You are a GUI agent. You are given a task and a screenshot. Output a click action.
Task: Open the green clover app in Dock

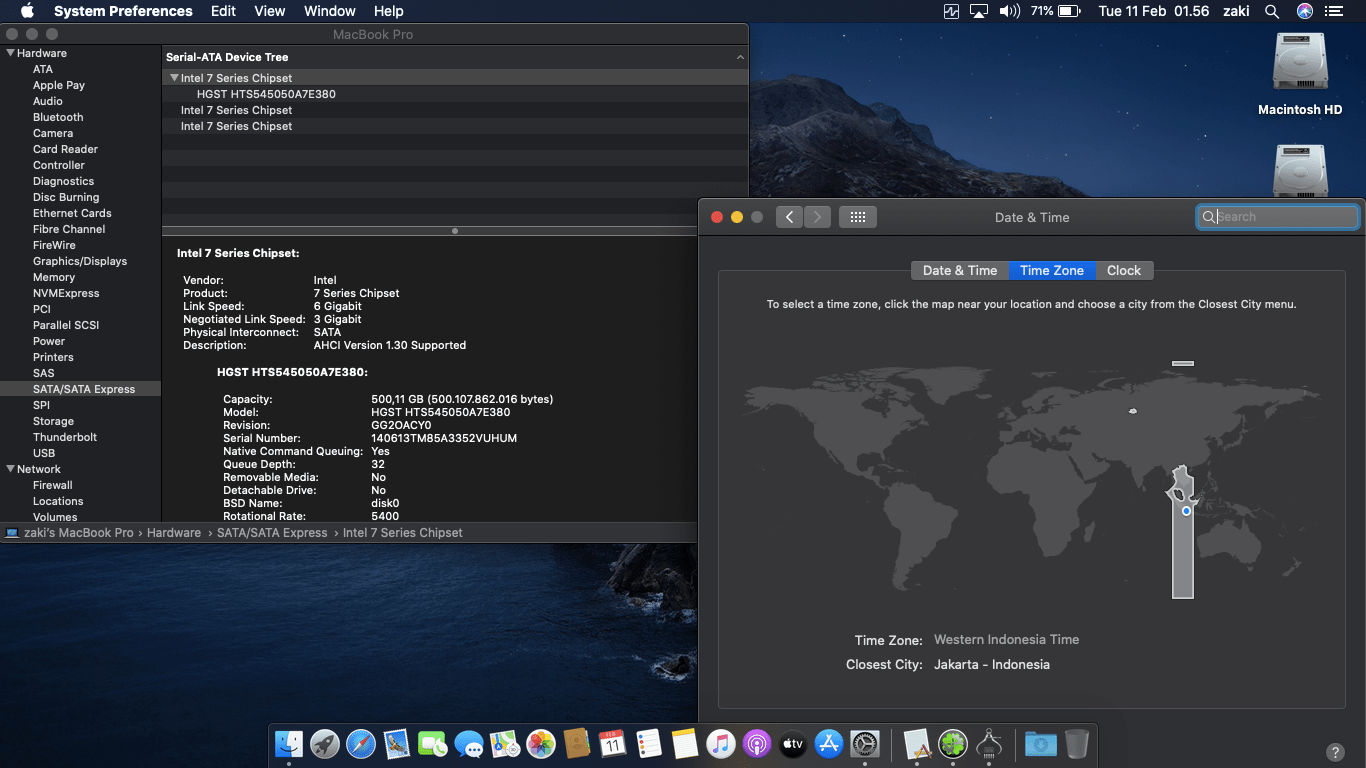(x=953, y=743)
